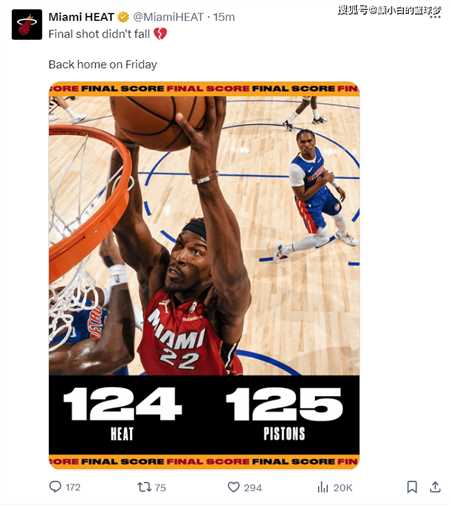Open the three-dot more options menu
Image resolution: width=450 pixels, height=508 pixels.
click(x=435, y=16)
